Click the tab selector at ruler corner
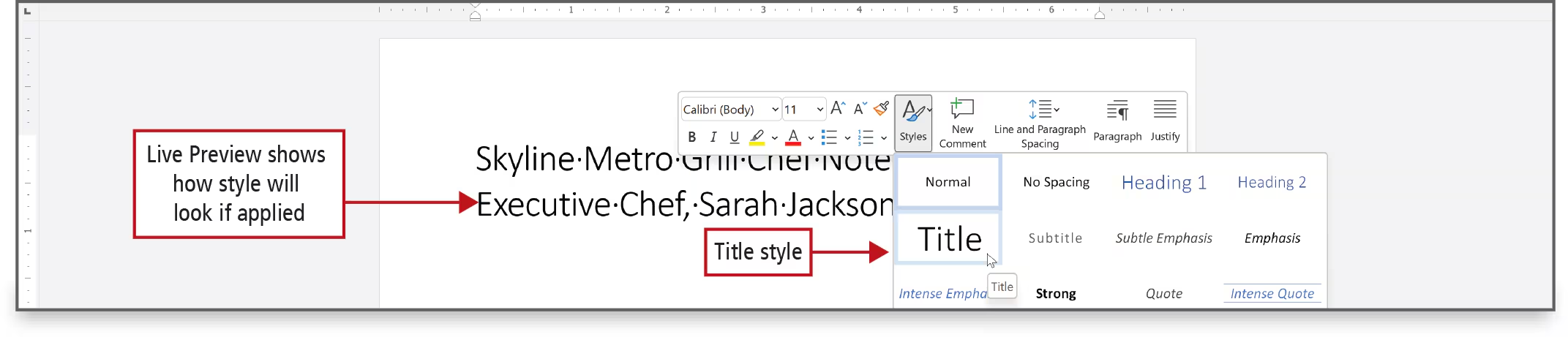Screen dimensions: 1568x337 tap(27, 11)
